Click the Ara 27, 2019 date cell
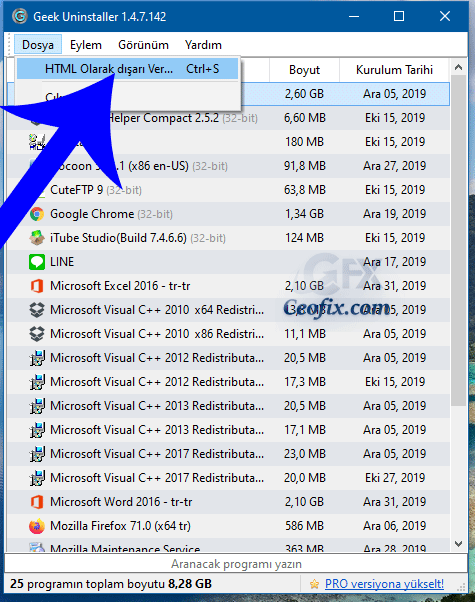Screen dimensions: 475x602 tap(394, 166)
